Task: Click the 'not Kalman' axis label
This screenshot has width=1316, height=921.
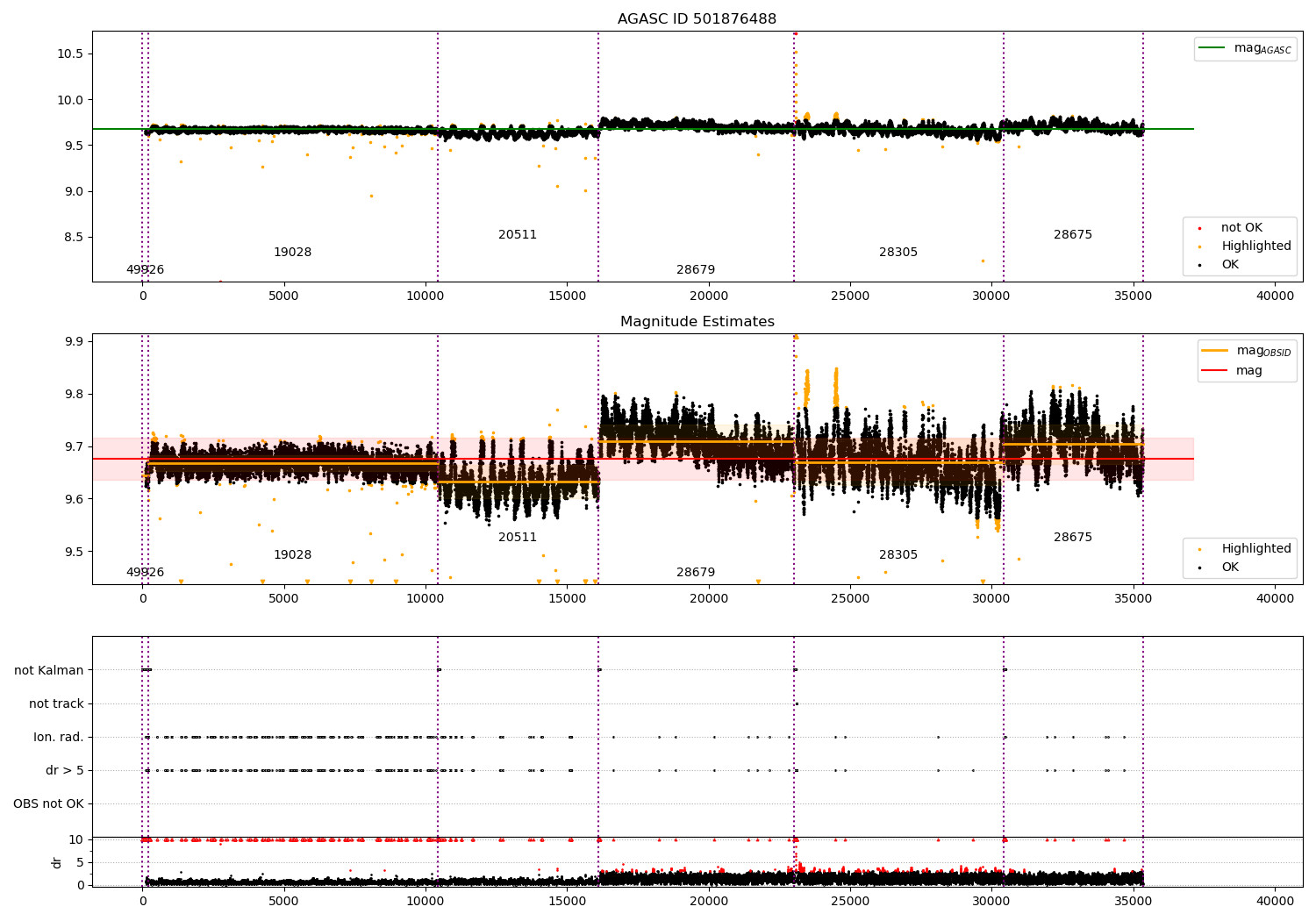Action: click(49, 670)
